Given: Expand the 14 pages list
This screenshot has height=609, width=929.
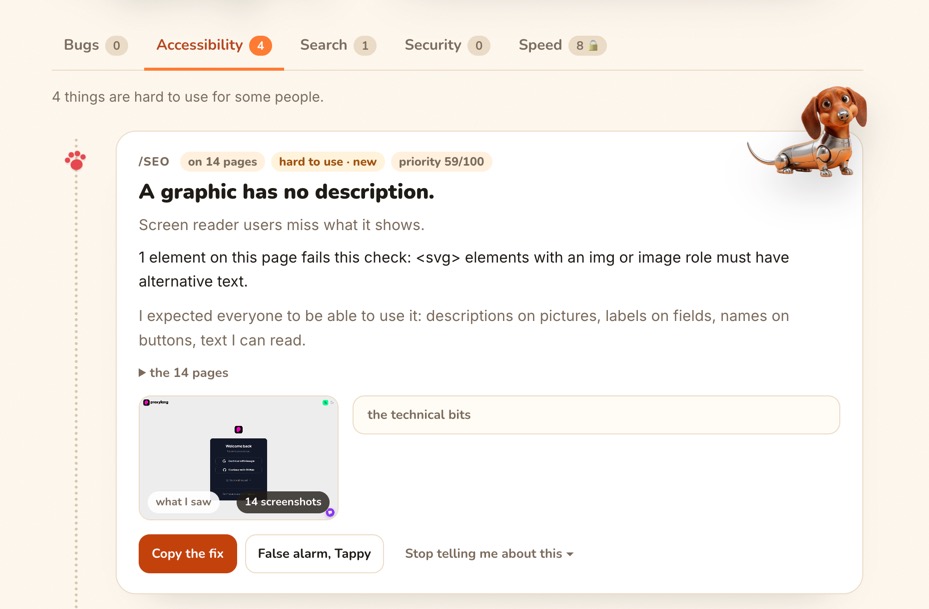Looking at the screenshot, I should coord(184,373).
